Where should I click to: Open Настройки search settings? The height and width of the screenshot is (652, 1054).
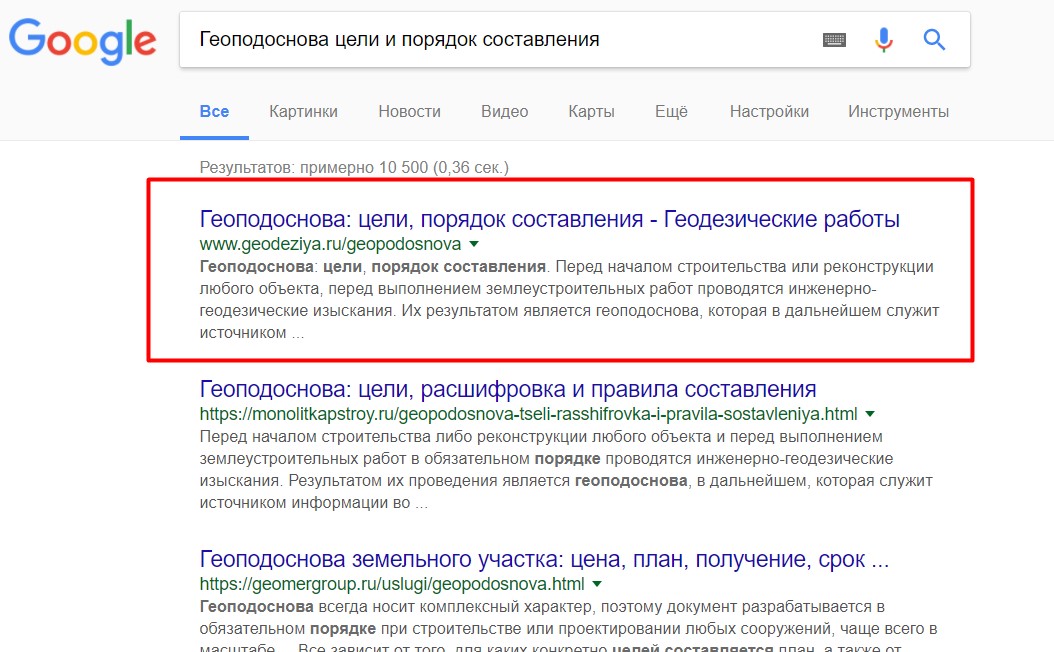coord(769,112)
